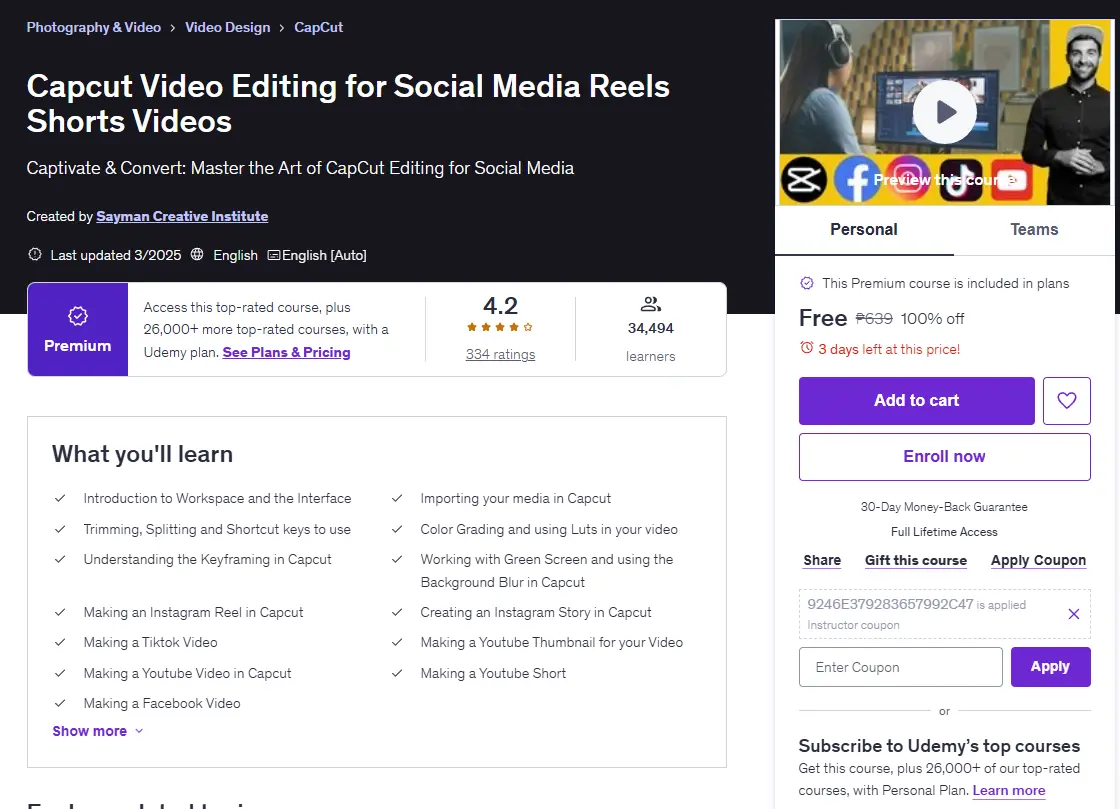This screenshot has height=809, width=1120.
Task: Click Gift this course
Action: [x=916, y=561]
